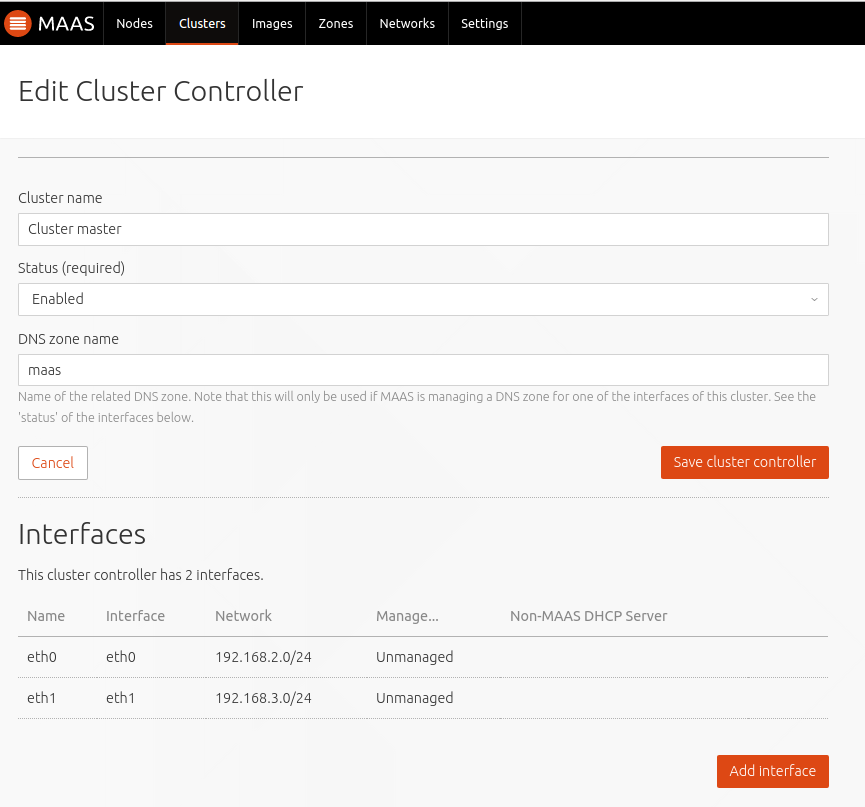Click the MAAS logo icon
The image size is (865, 807).
pyautogui.click(x=18, y=24)
